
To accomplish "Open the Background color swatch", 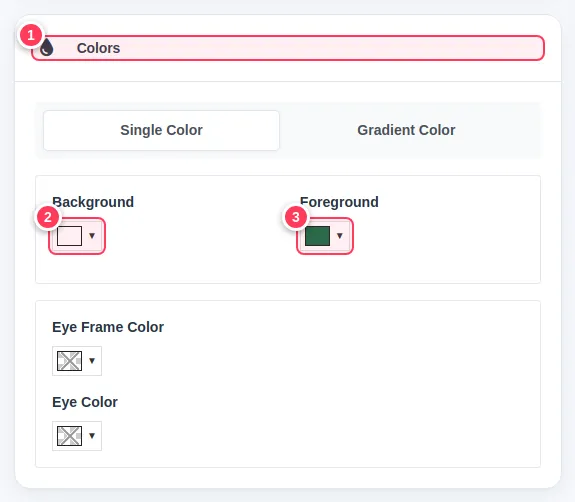I will [x=70, y=236].
